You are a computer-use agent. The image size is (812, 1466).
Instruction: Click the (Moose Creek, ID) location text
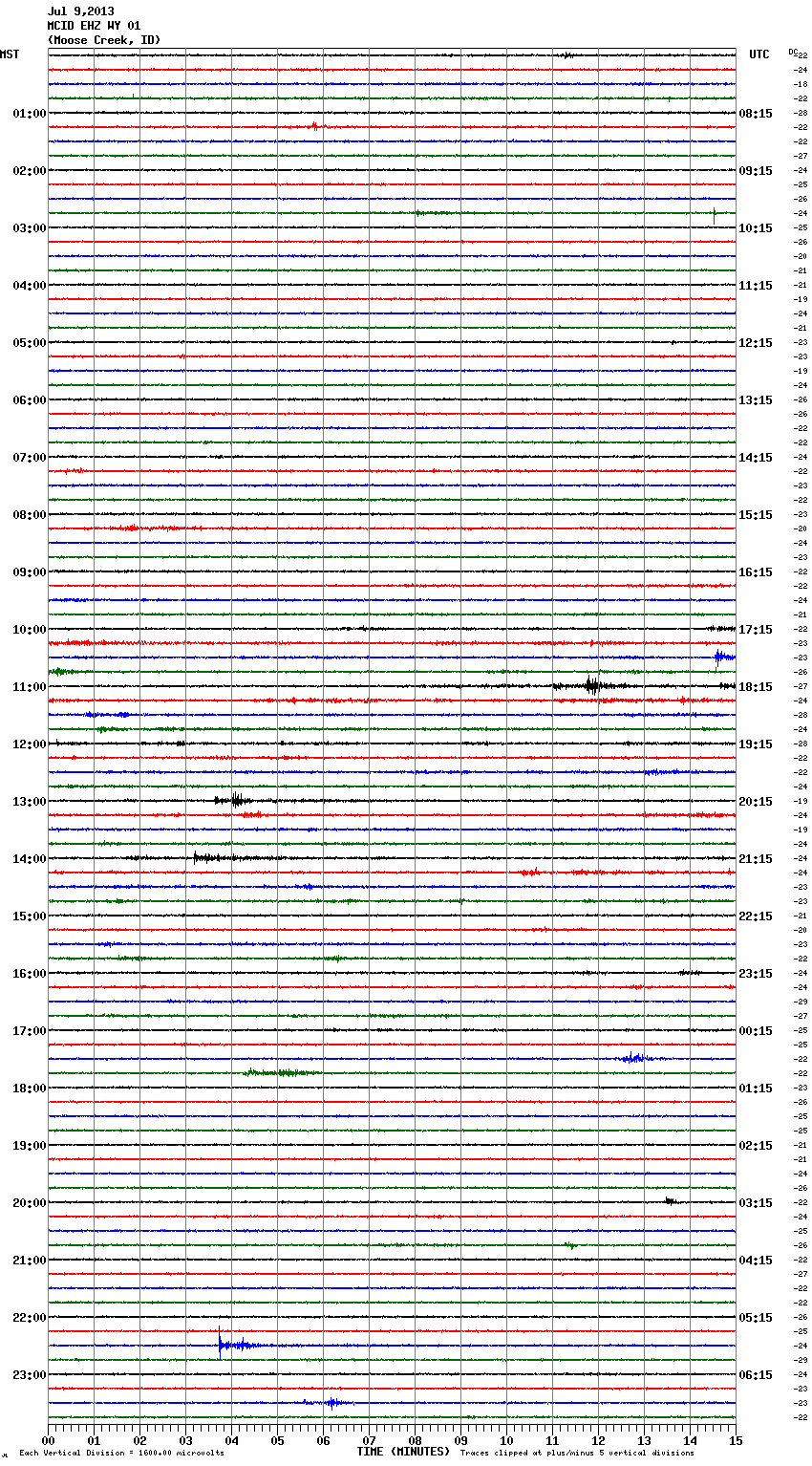pyautogui.click(x=104, y=40)
